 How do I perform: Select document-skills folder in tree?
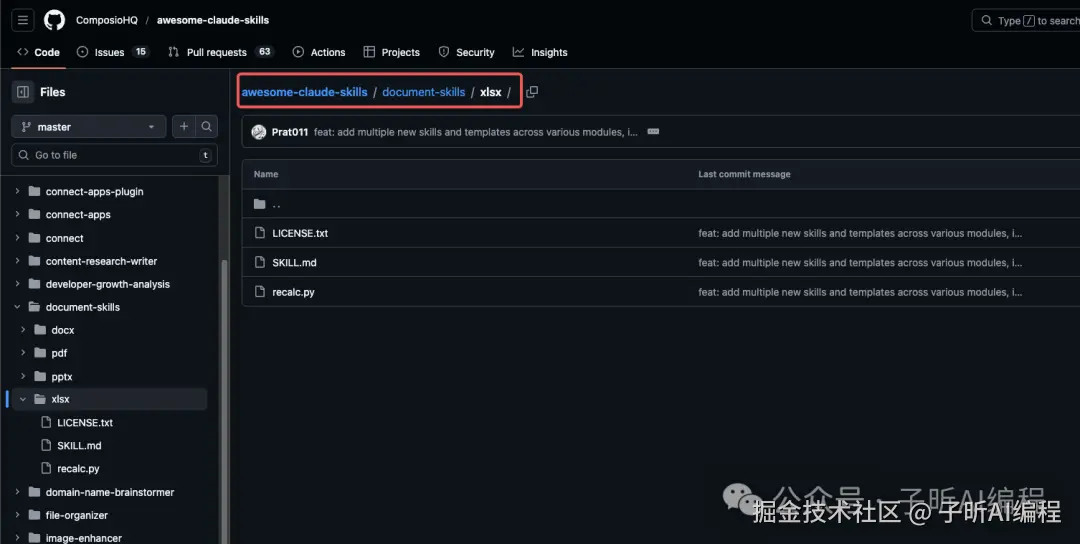coord(83,307)
